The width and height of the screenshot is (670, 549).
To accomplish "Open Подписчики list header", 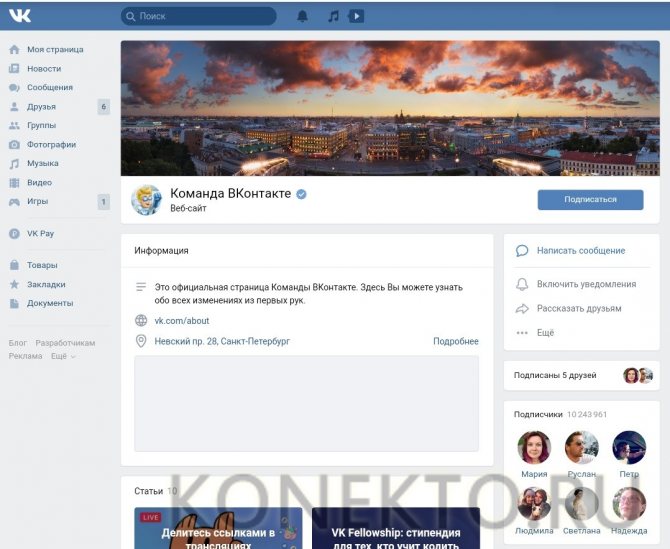I will coord(560,414).
